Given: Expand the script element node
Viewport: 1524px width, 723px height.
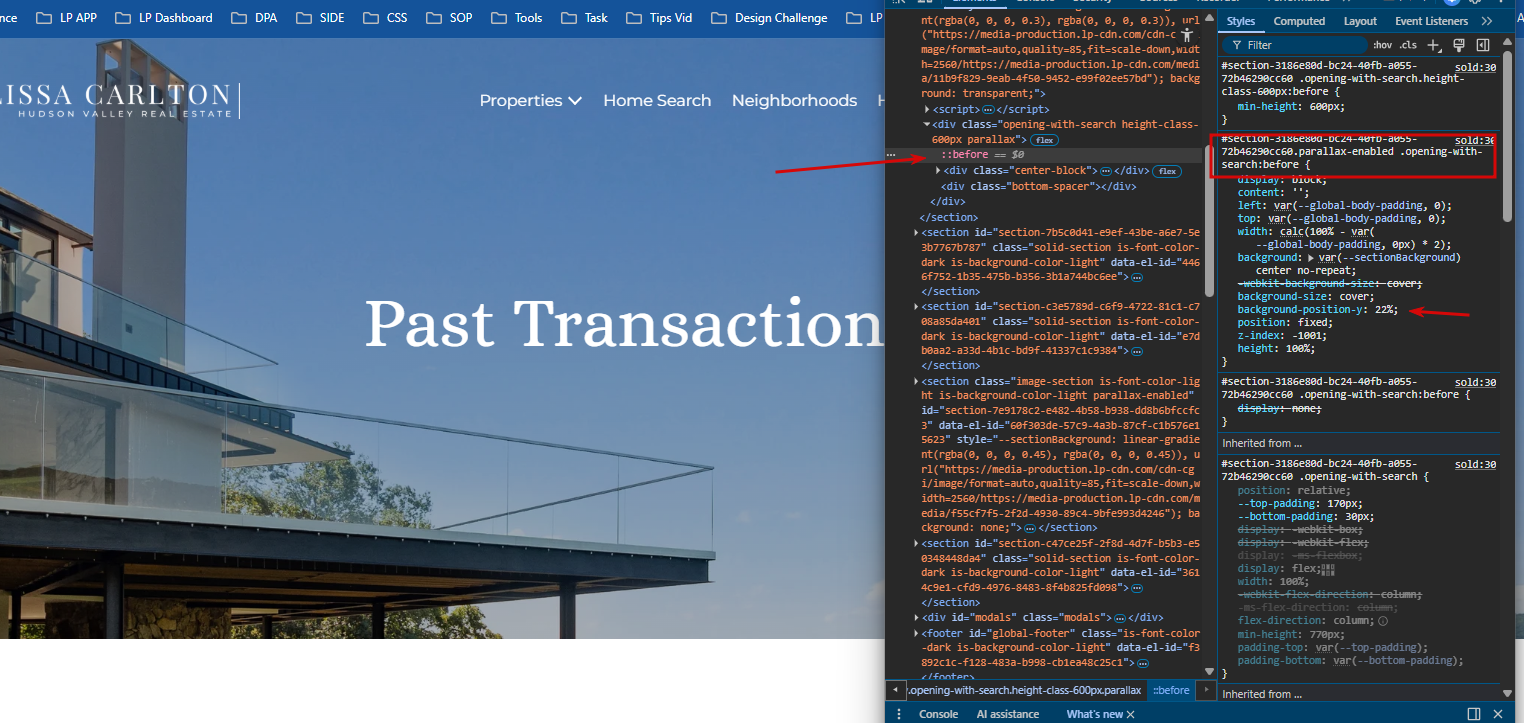Looking at the screenshot, I should [927, 109].
